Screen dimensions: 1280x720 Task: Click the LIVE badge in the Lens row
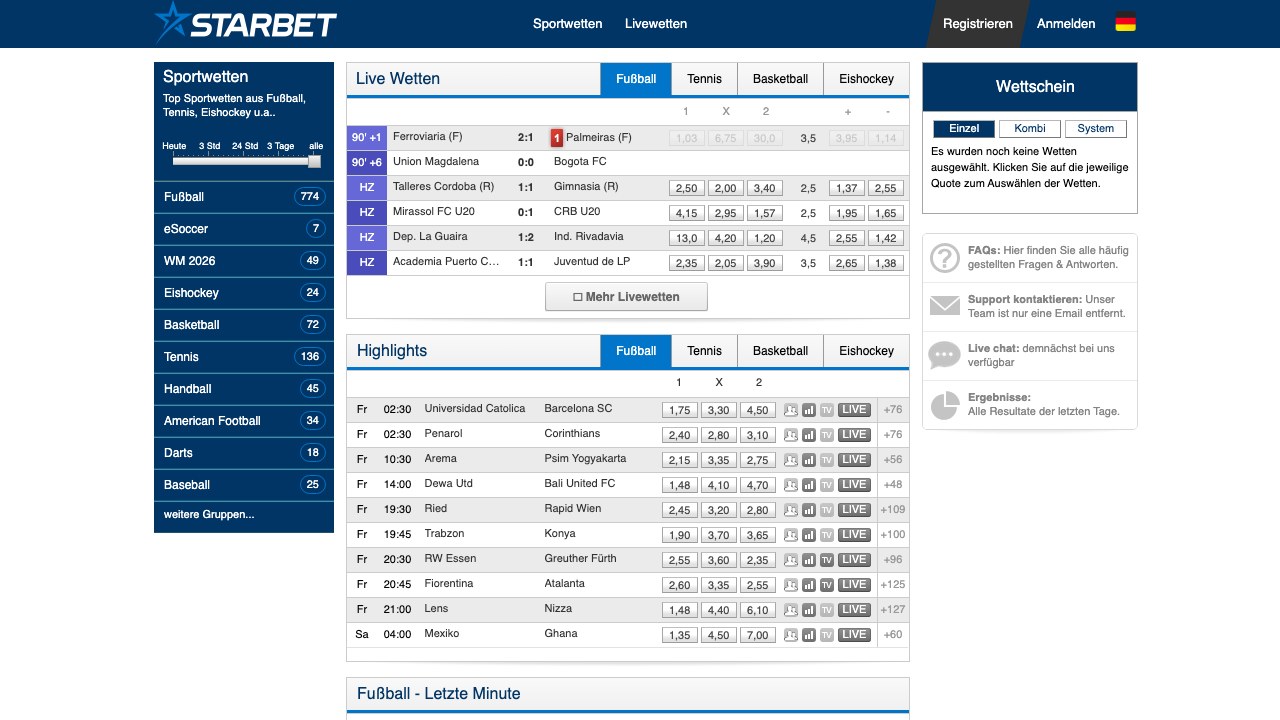(x=854, y=610)
